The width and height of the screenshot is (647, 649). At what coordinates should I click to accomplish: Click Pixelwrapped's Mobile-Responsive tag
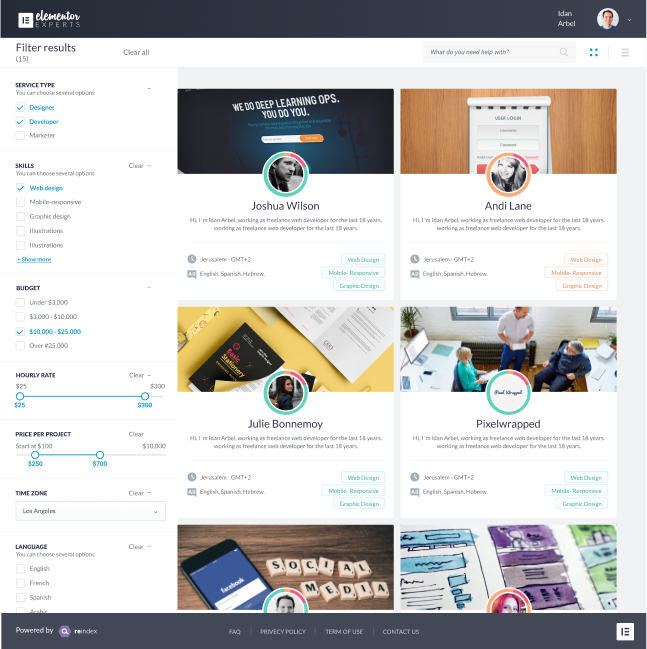point(576,490)
